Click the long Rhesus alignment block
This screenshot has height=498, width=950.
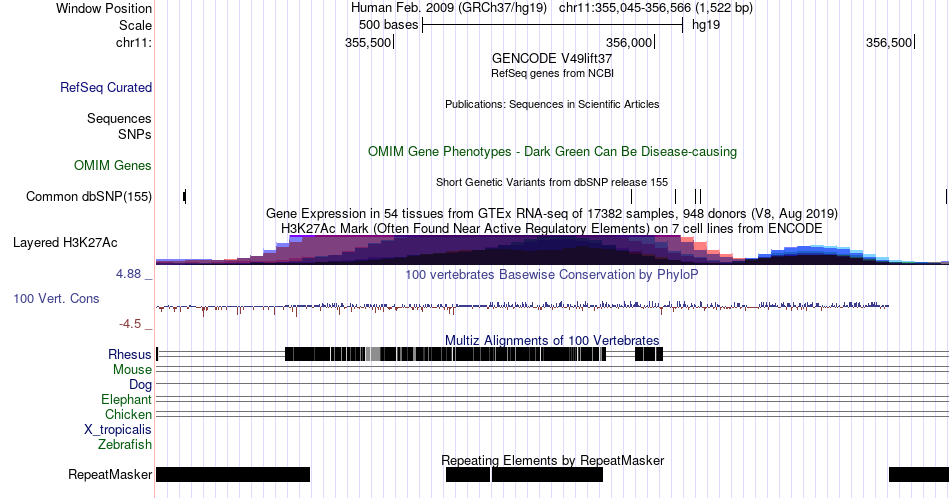(445, 354)
